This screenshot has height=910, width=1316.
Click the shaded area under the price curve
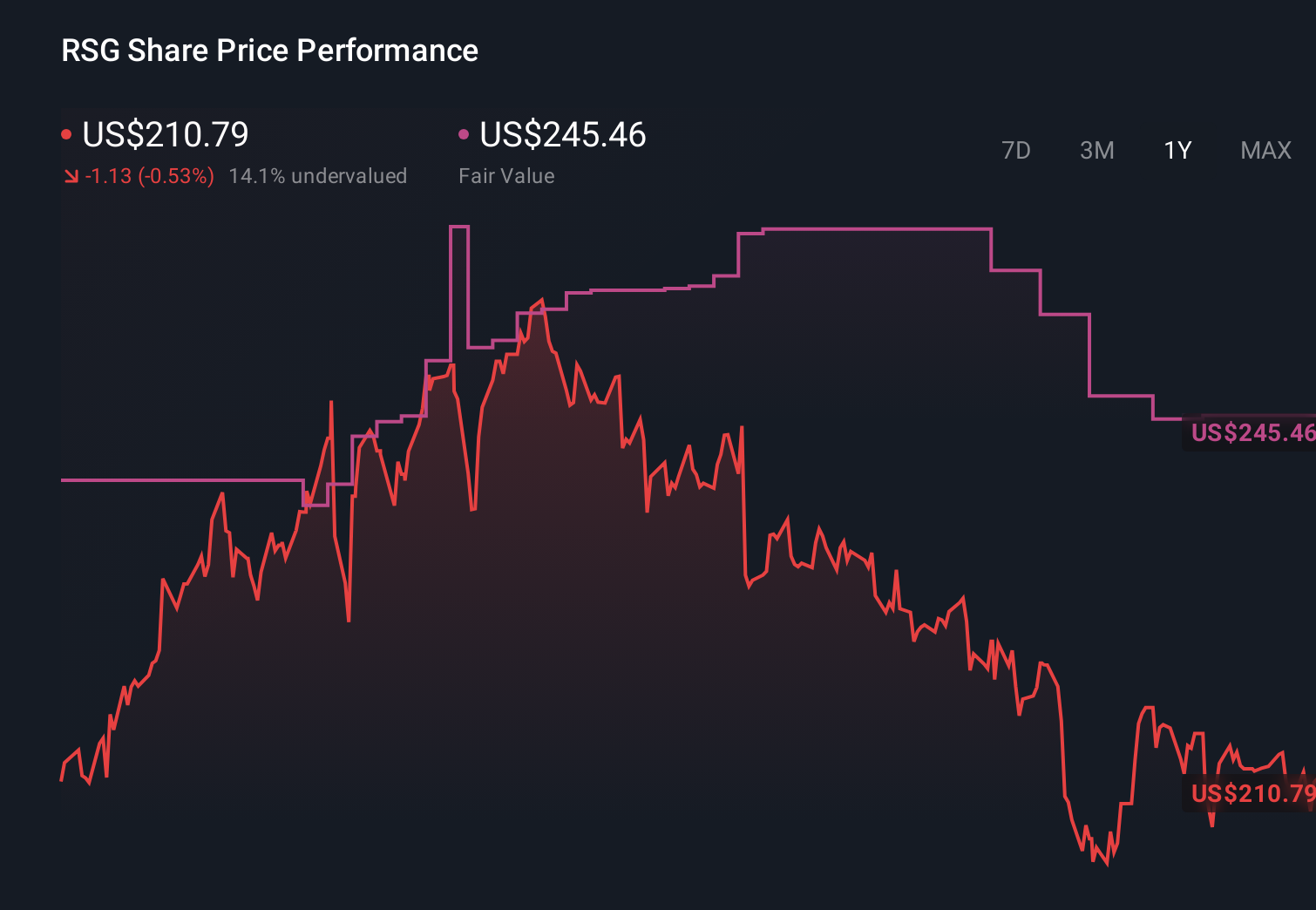coord(523,610)
